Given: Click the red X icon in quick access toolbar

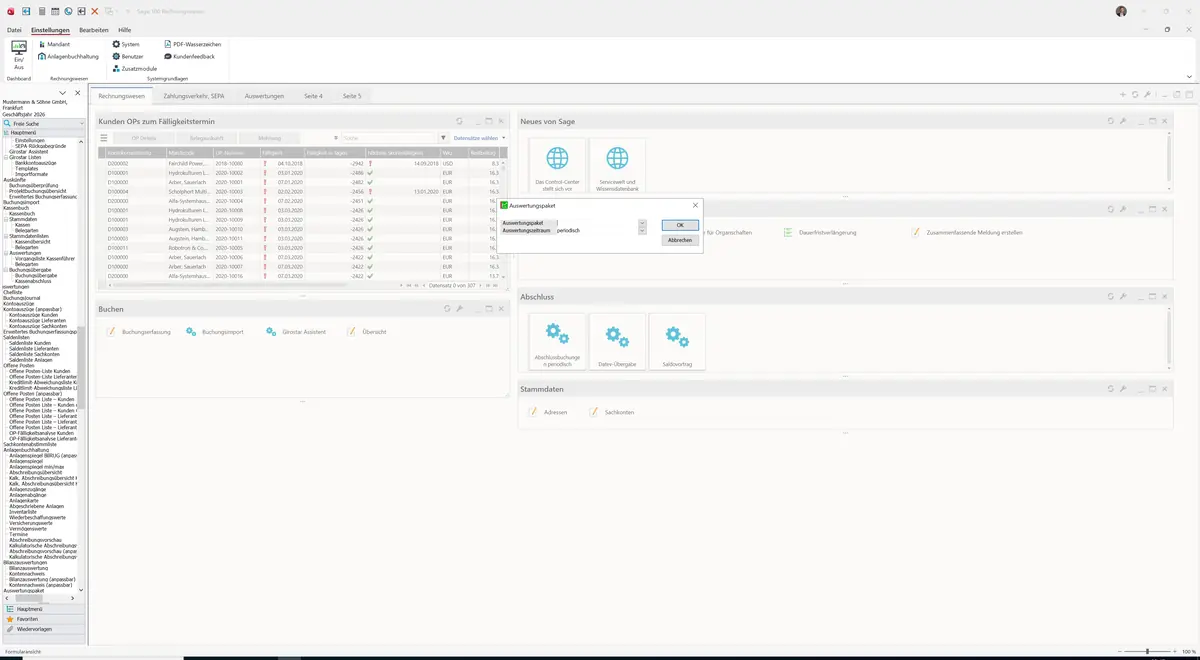Looking at the screenshot, I should [x=95, y=11].
